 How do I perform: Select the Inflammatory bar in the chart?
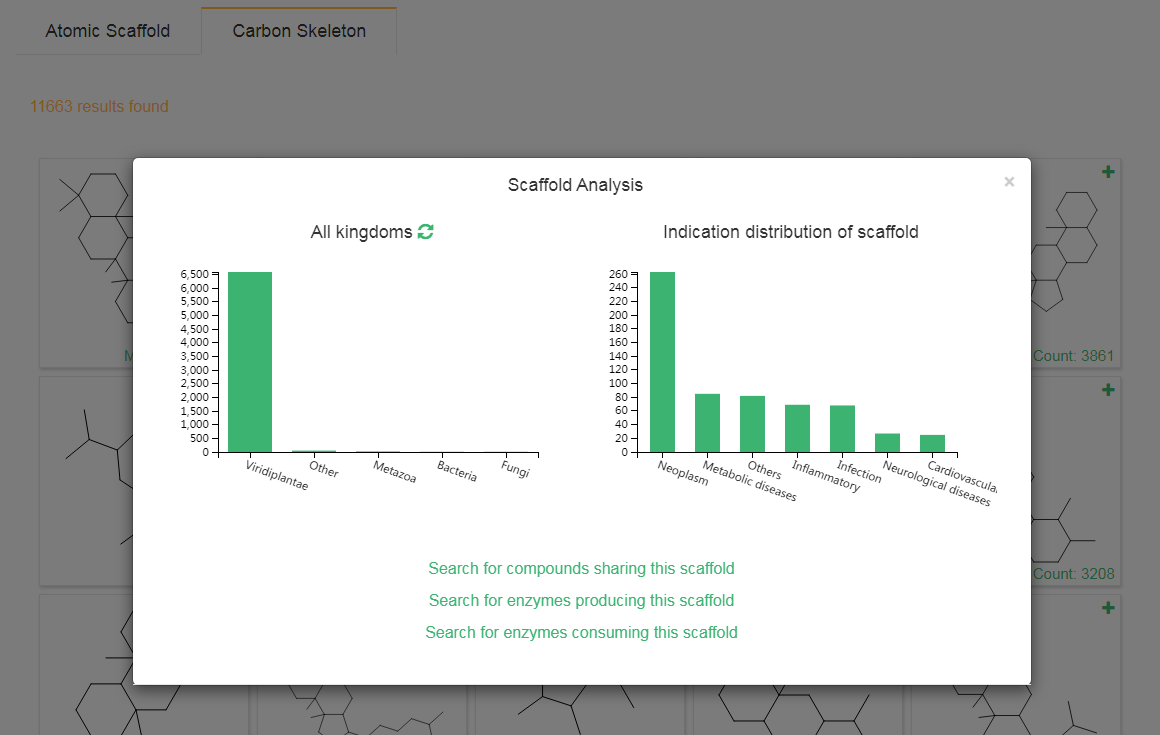tap(797, 428)
